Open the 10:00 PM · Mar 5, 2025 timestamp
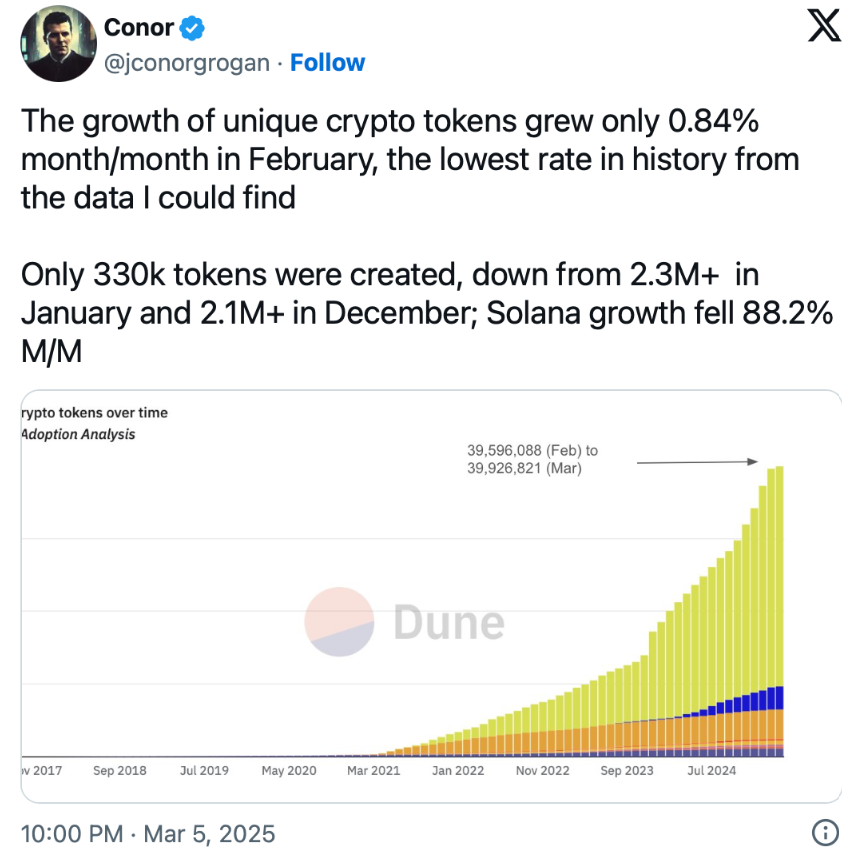 [x=148, y=833]
